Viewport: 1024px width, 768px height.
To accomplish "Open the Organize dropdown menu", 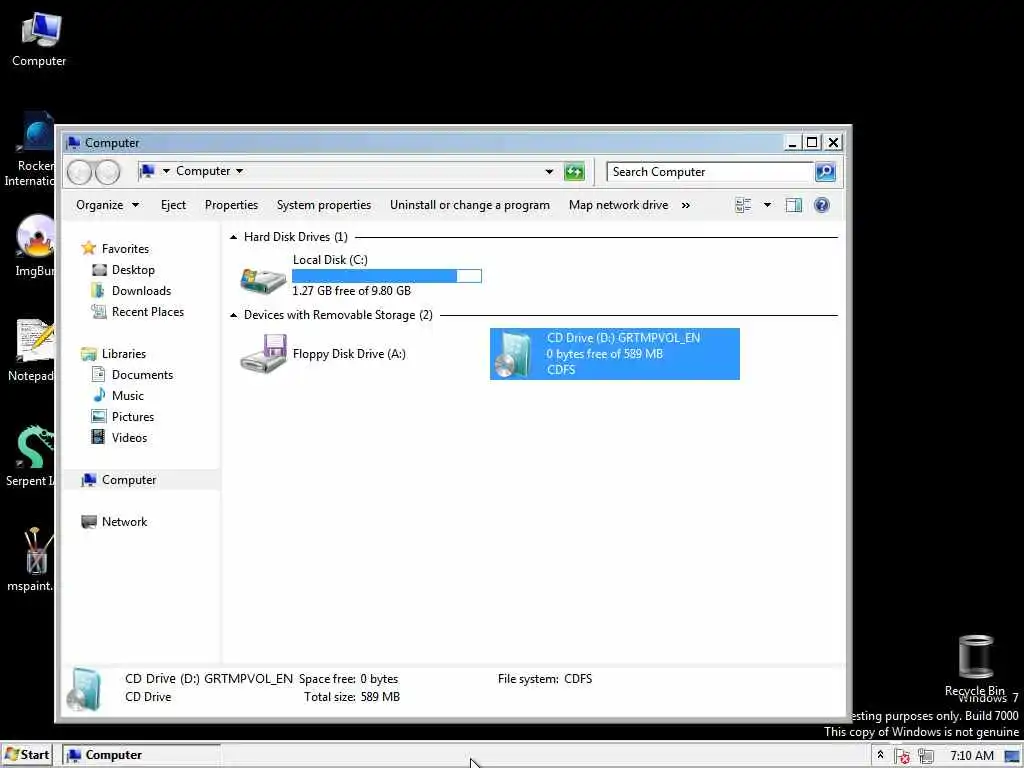I will pos(107,205).
